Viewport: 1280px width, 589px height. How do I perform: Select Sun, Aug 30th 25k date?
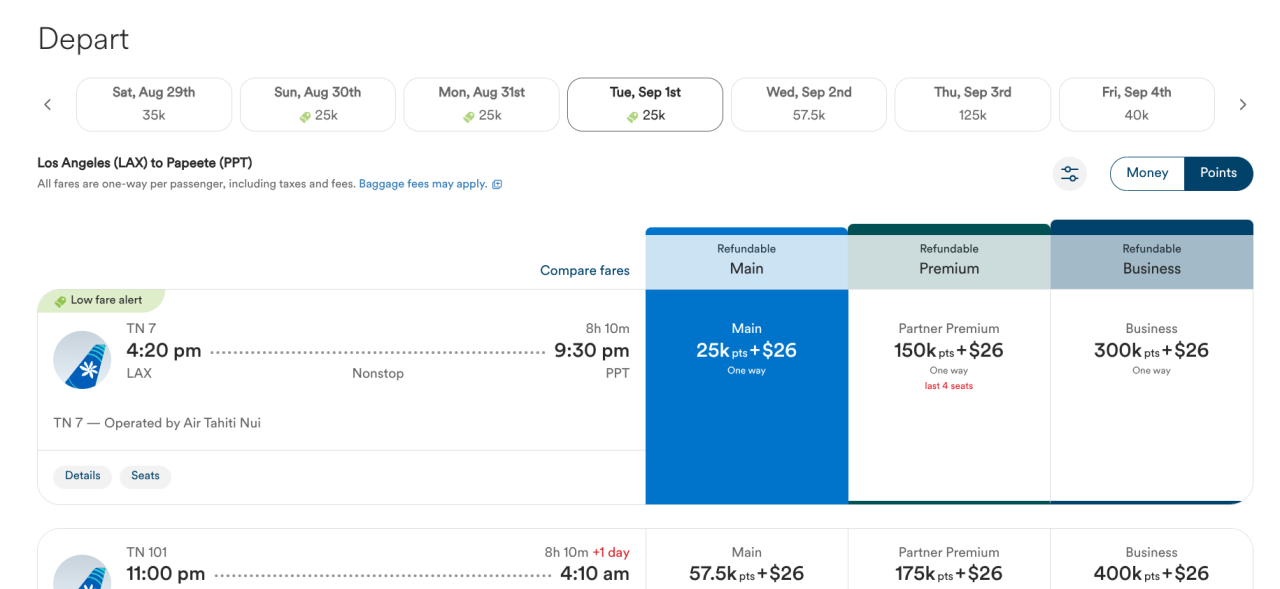(318, 104)
